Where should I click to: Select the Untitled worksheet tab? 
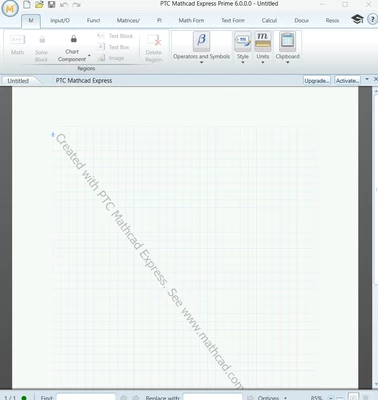tap(18, 81)
